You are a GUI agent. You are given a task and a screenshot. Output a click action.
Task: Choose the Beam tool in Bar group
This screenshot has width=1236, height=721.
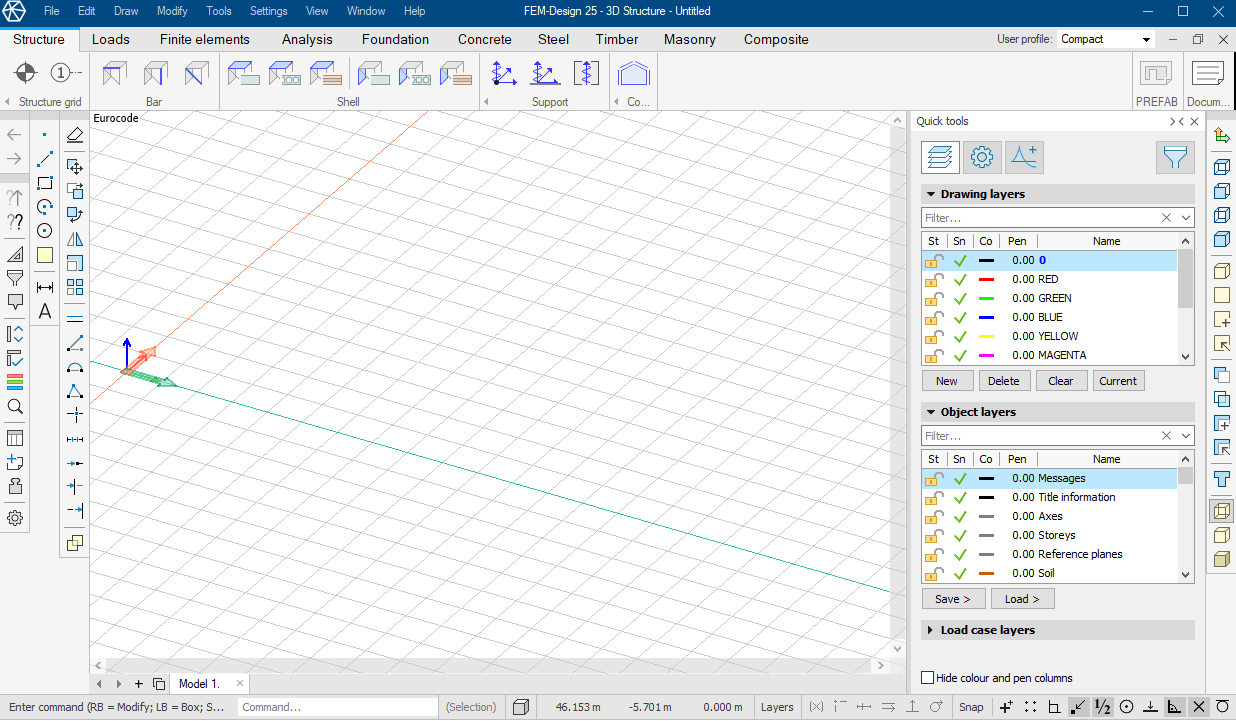[x=115, y=73]
